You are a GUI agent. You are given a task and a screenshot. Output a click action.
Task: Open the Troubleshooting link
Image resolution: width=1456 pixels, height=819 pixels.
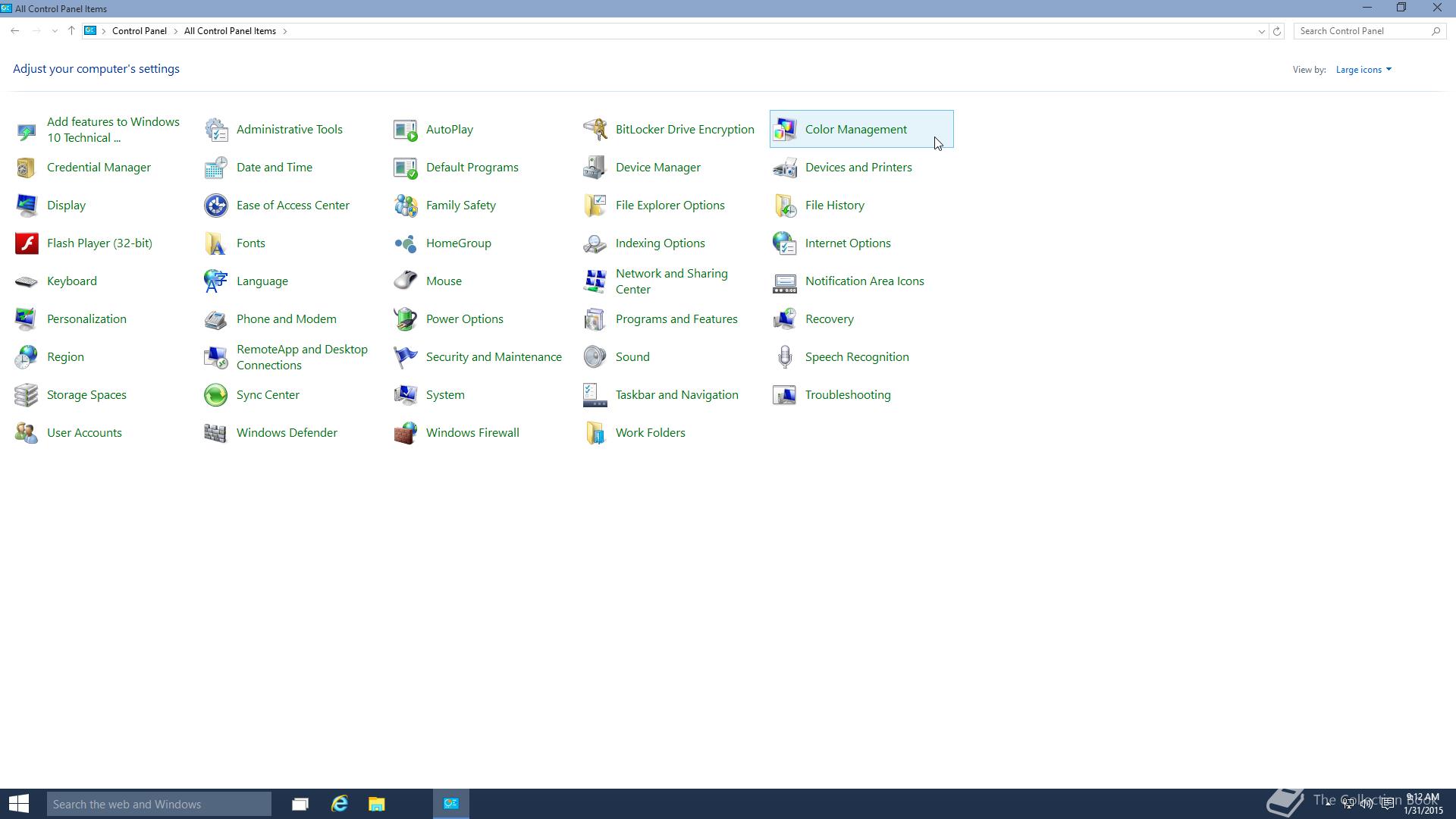coord(848,395)
